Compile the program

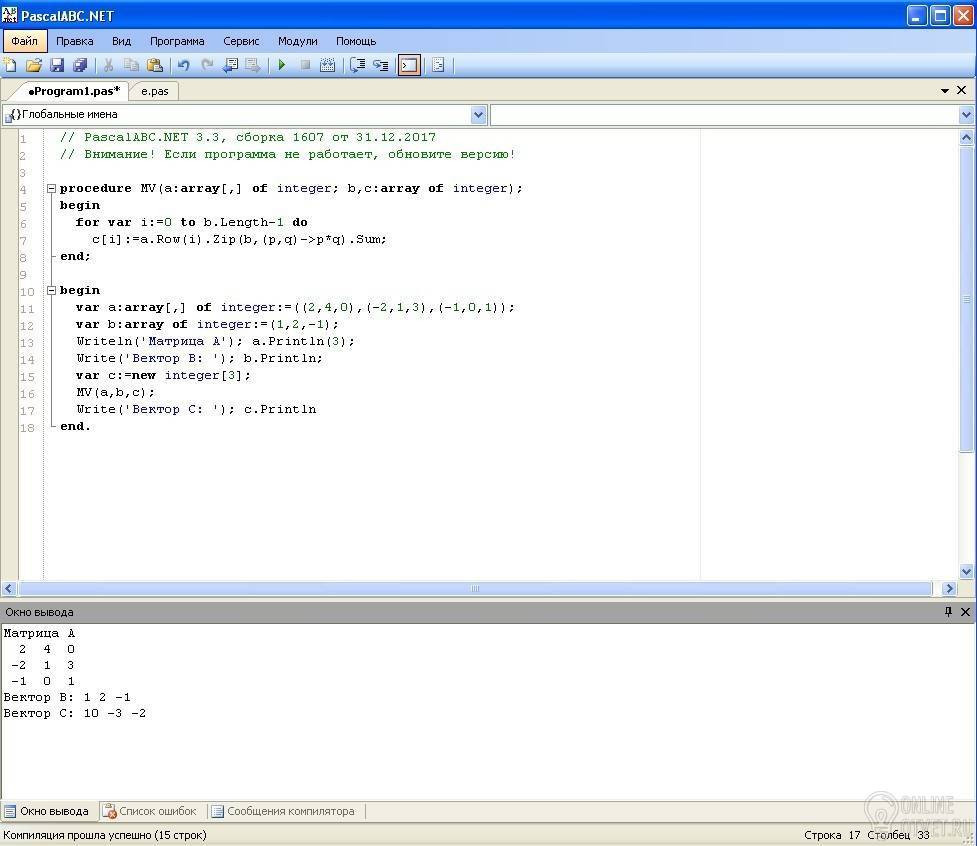click(x=328, y=65)
